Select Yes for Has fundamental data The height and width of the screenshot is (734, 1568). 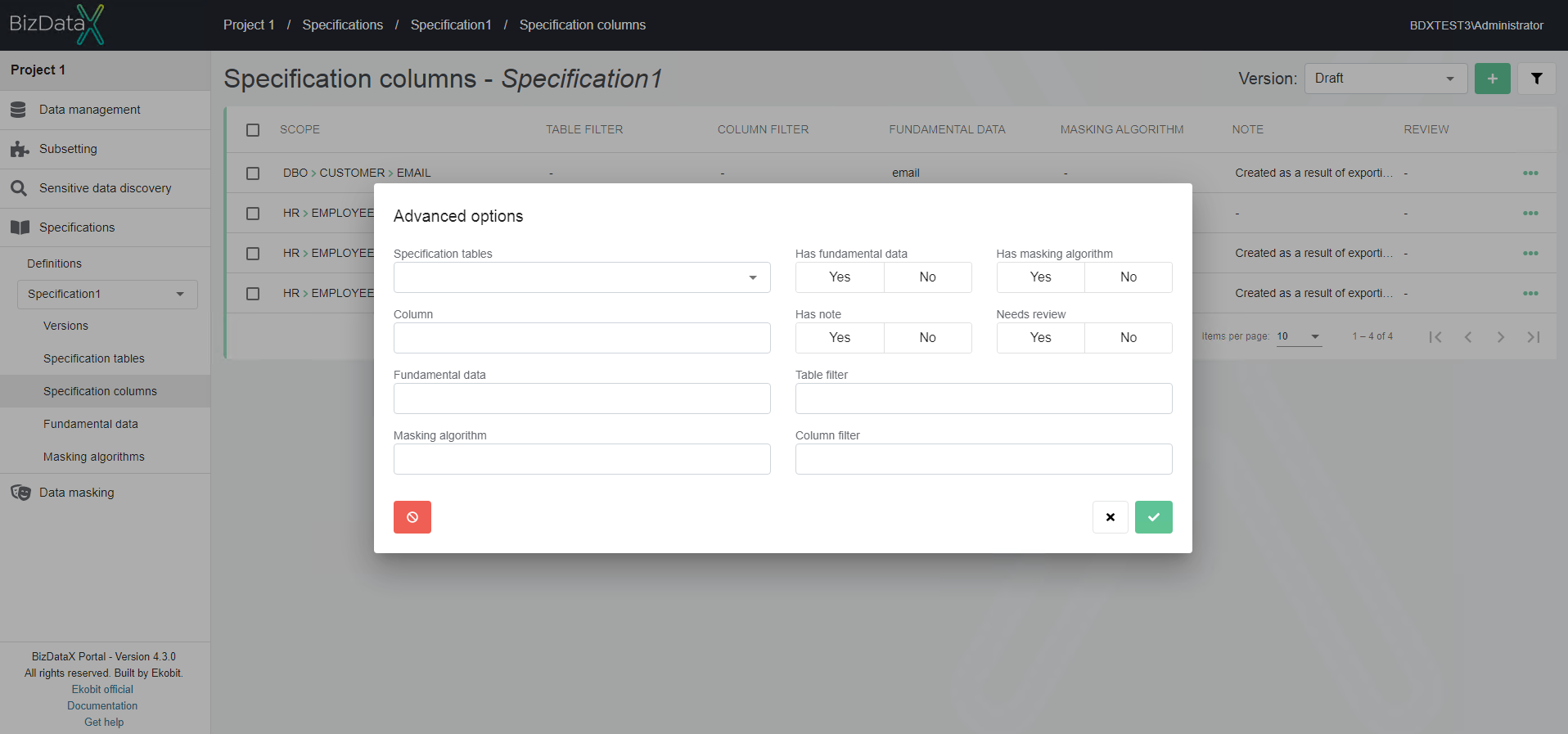840,277
